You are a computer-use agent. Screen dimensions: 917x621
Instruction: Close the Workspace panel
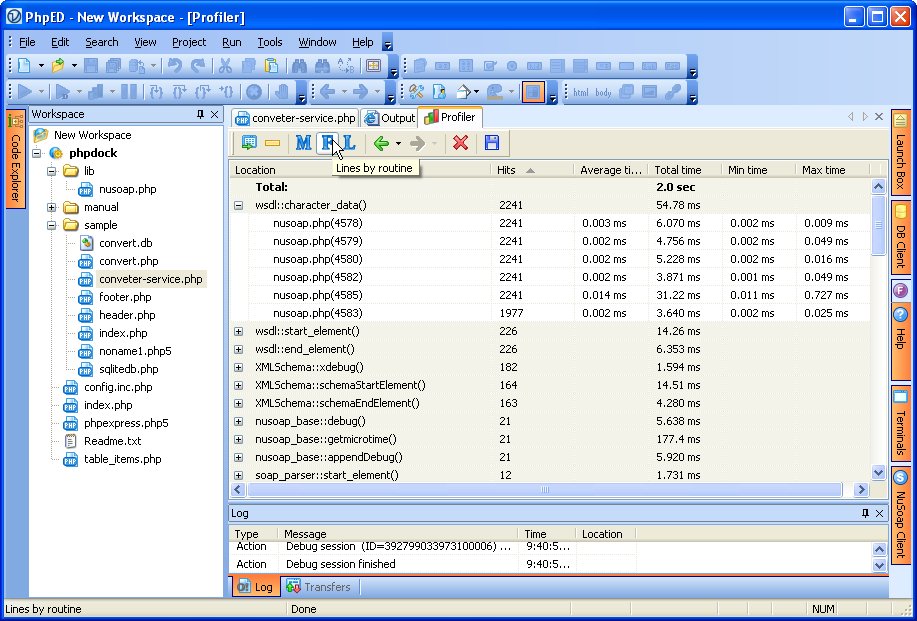[x=215, y=114]
